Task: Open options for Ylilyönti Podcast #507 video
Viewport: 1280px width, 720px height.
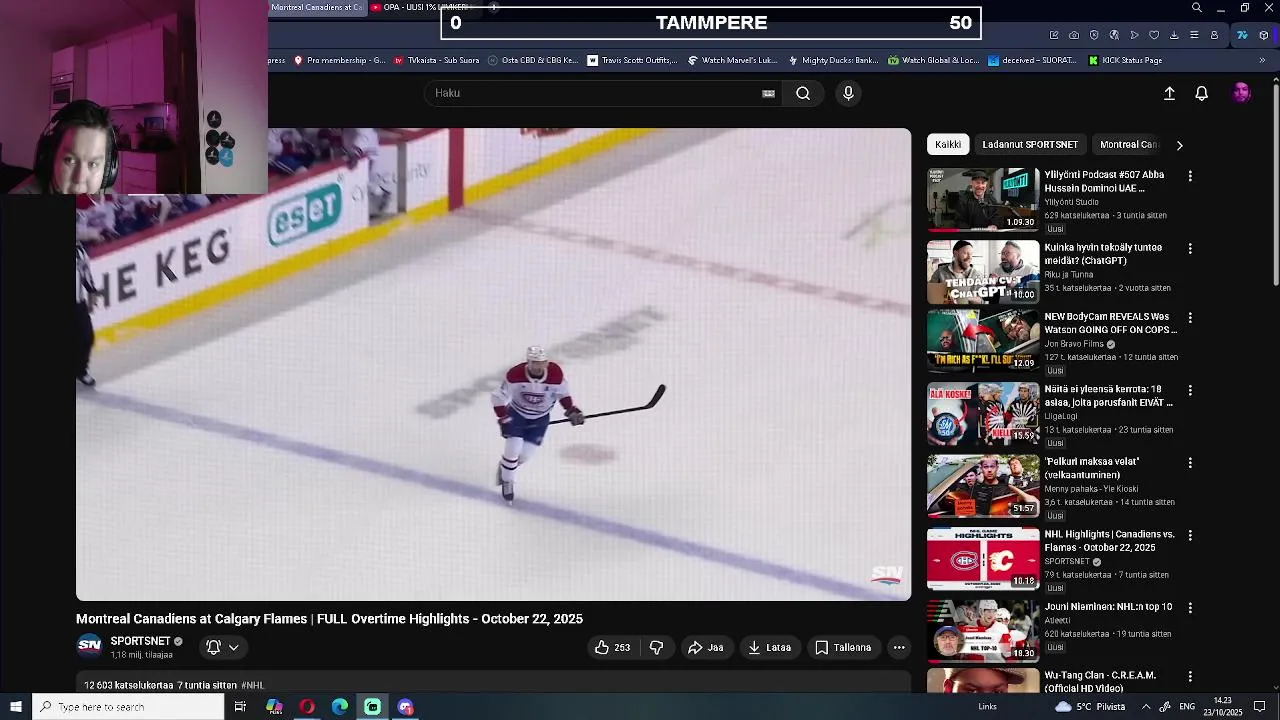Action: point(1190,176)
